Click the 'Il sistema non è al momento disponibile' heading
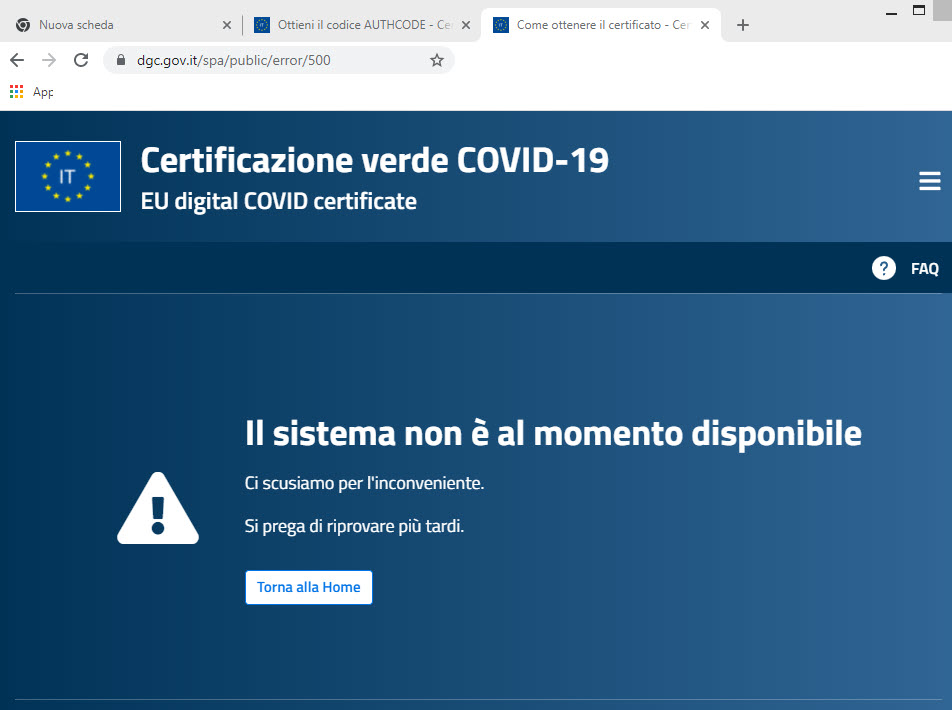The width and height of the screenshot is (952, 710). point(553,434)
